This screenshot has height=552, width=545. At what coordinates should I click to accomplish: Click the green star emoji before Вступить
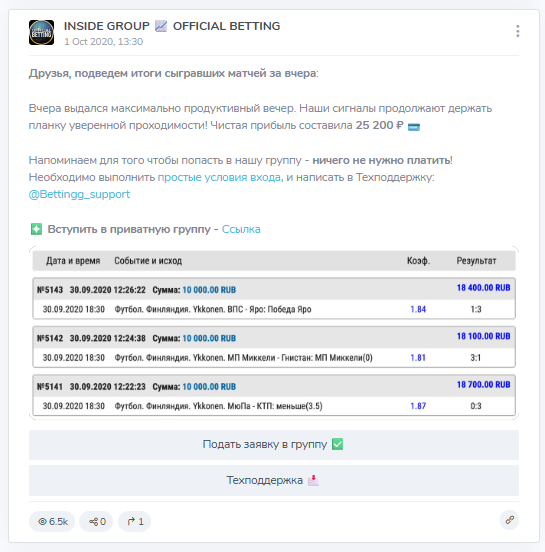(36, 229)
